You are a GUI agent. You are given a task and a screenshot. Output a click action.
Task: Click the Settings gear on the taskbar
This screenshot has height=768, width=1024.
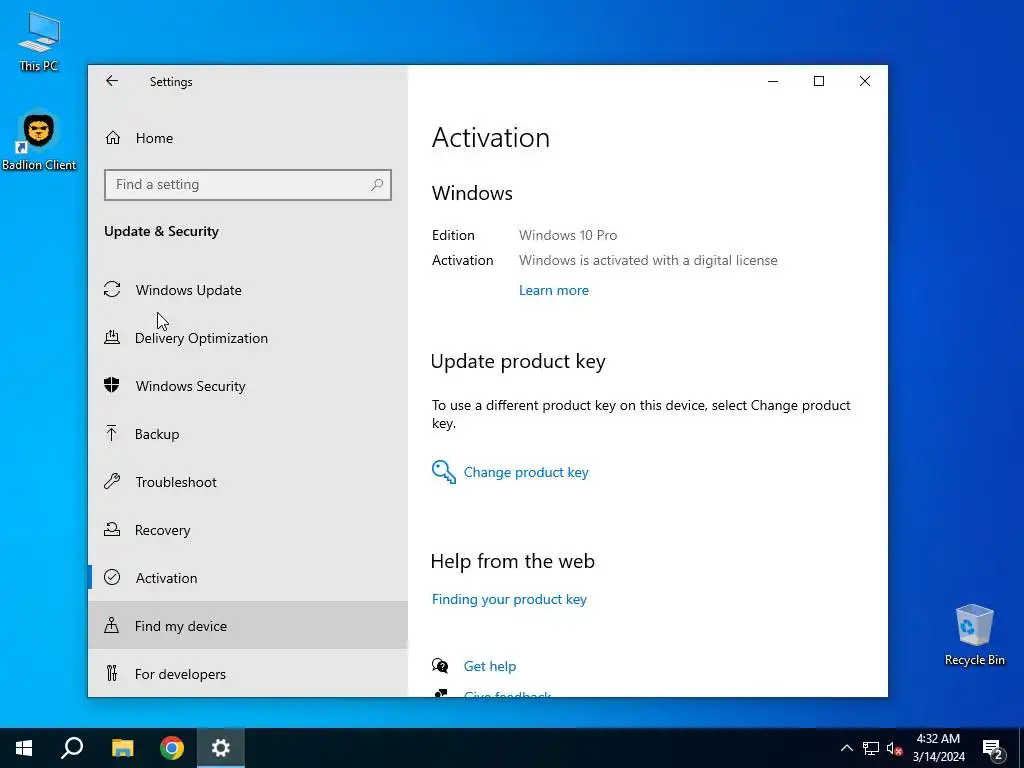221,748
